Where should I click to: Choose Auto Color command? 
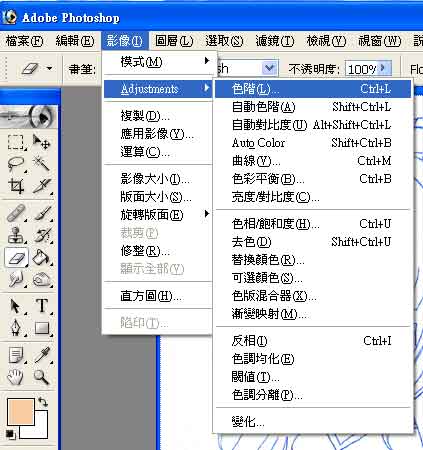click(x=313, y=143)
